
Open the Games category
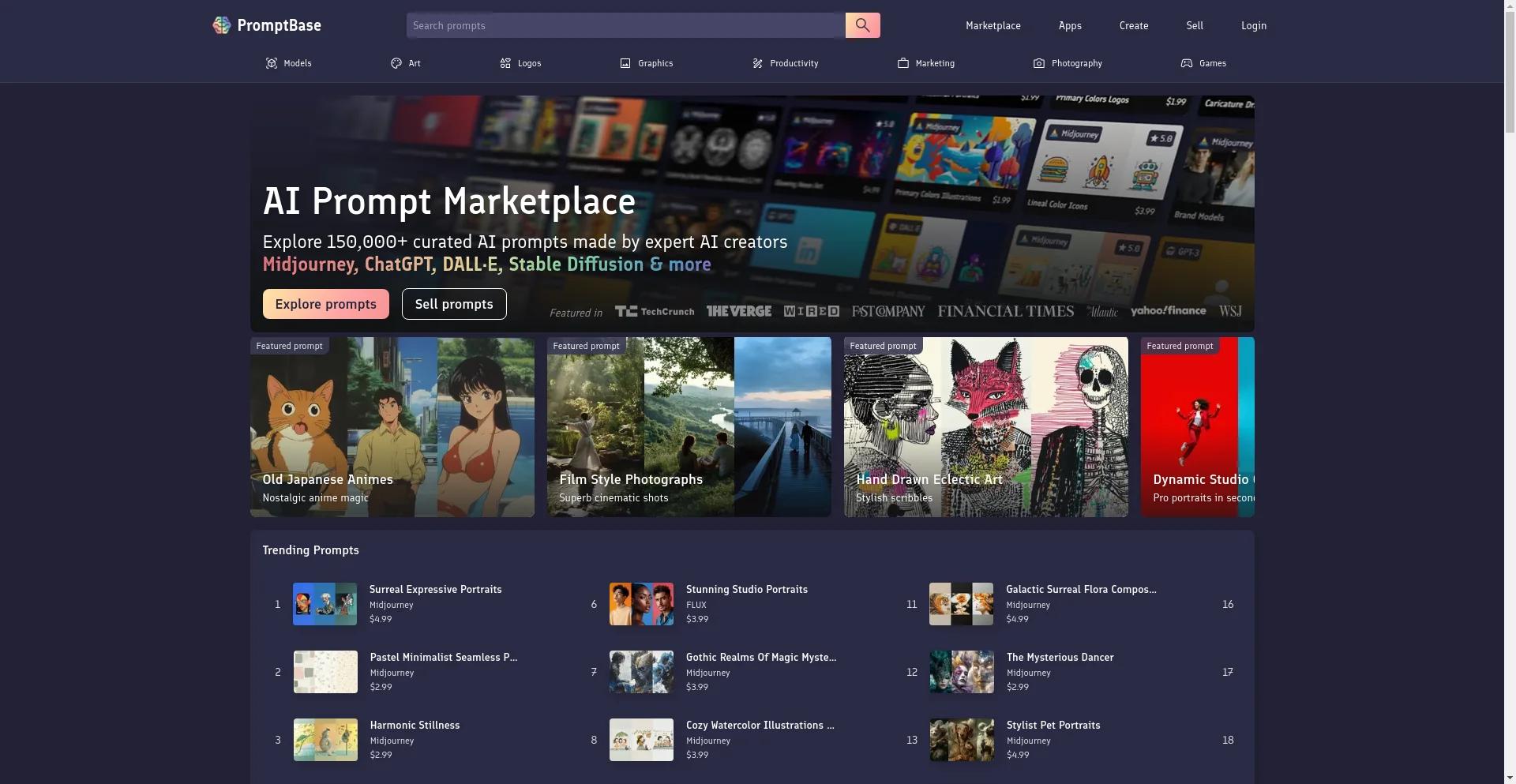(1203, 63)
